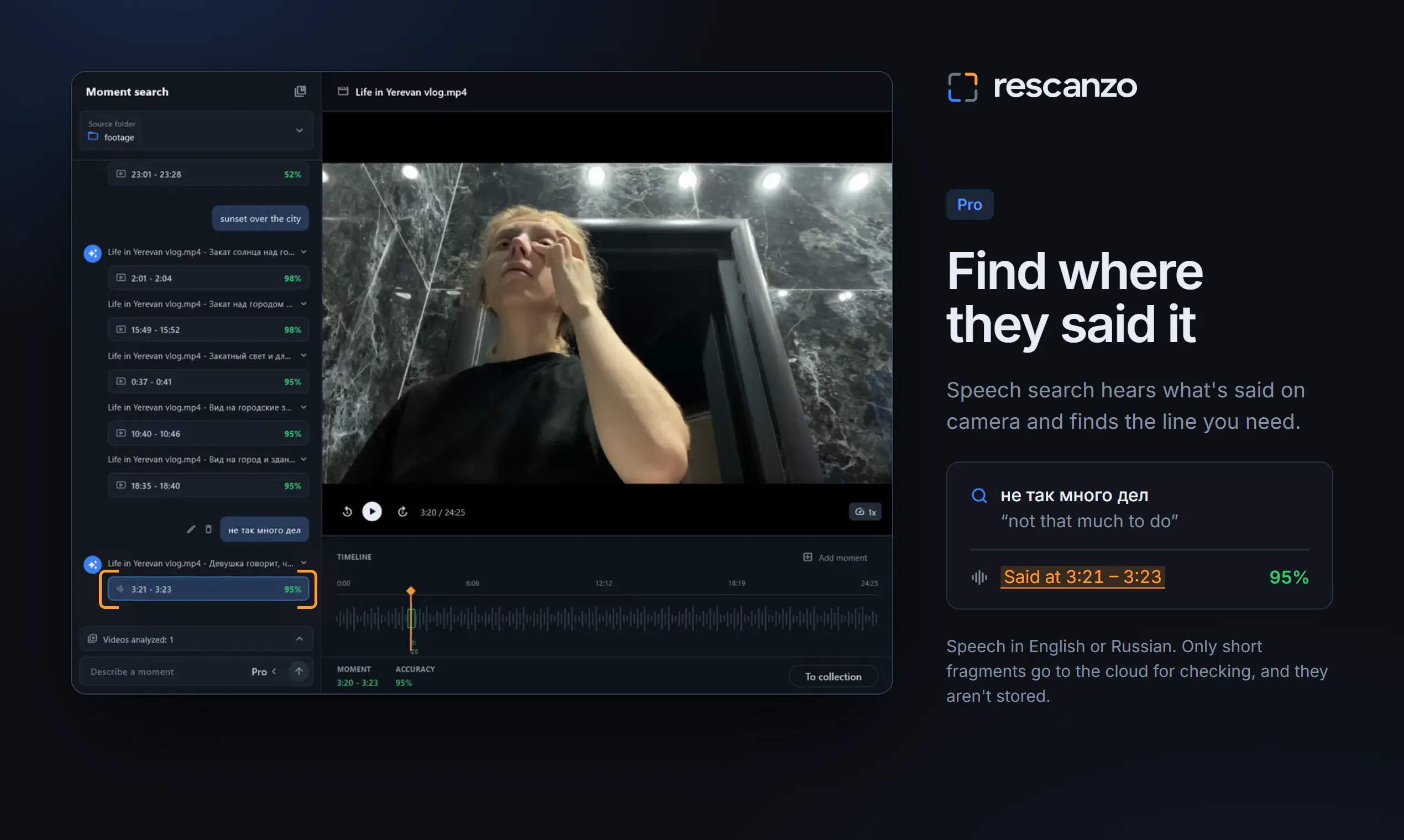Click the green moment segment on the waveform
This screenshot has width=1404, height=840.
tap(412, 619)
